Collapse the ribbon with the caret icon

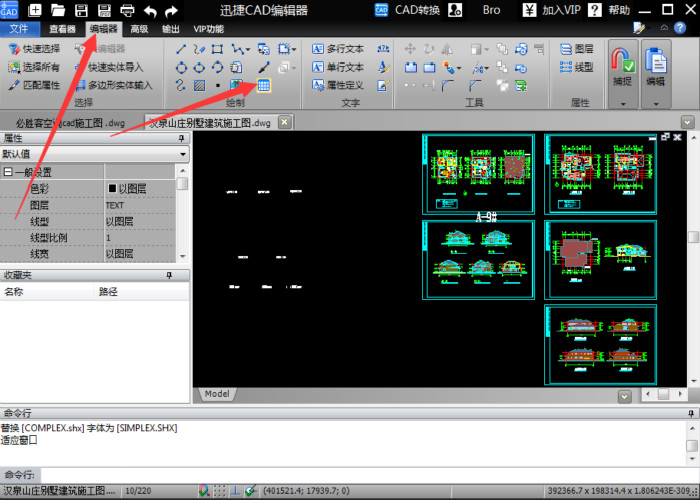(664, 28)
